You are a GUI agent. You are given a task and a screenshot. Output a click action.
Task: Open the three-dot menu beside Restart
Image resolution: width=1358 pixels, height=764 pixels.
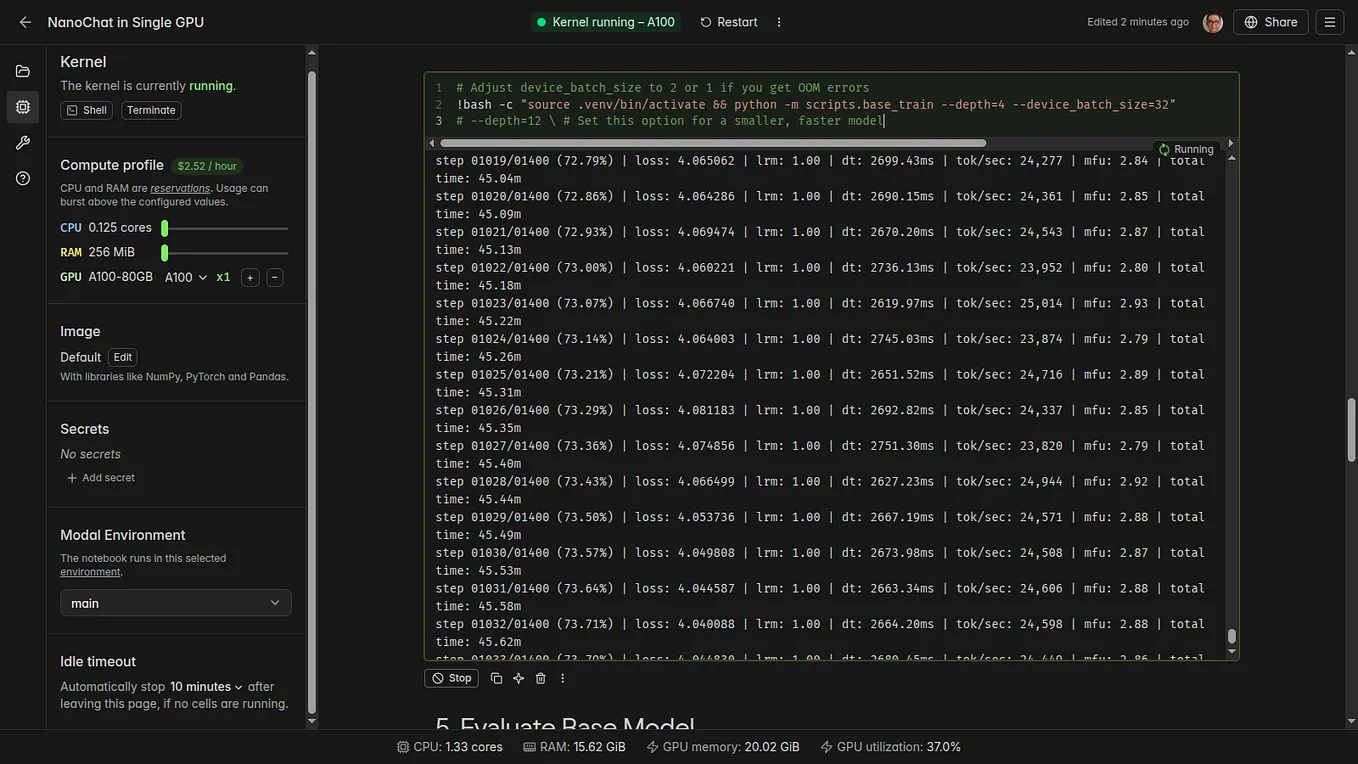point(779,22)
